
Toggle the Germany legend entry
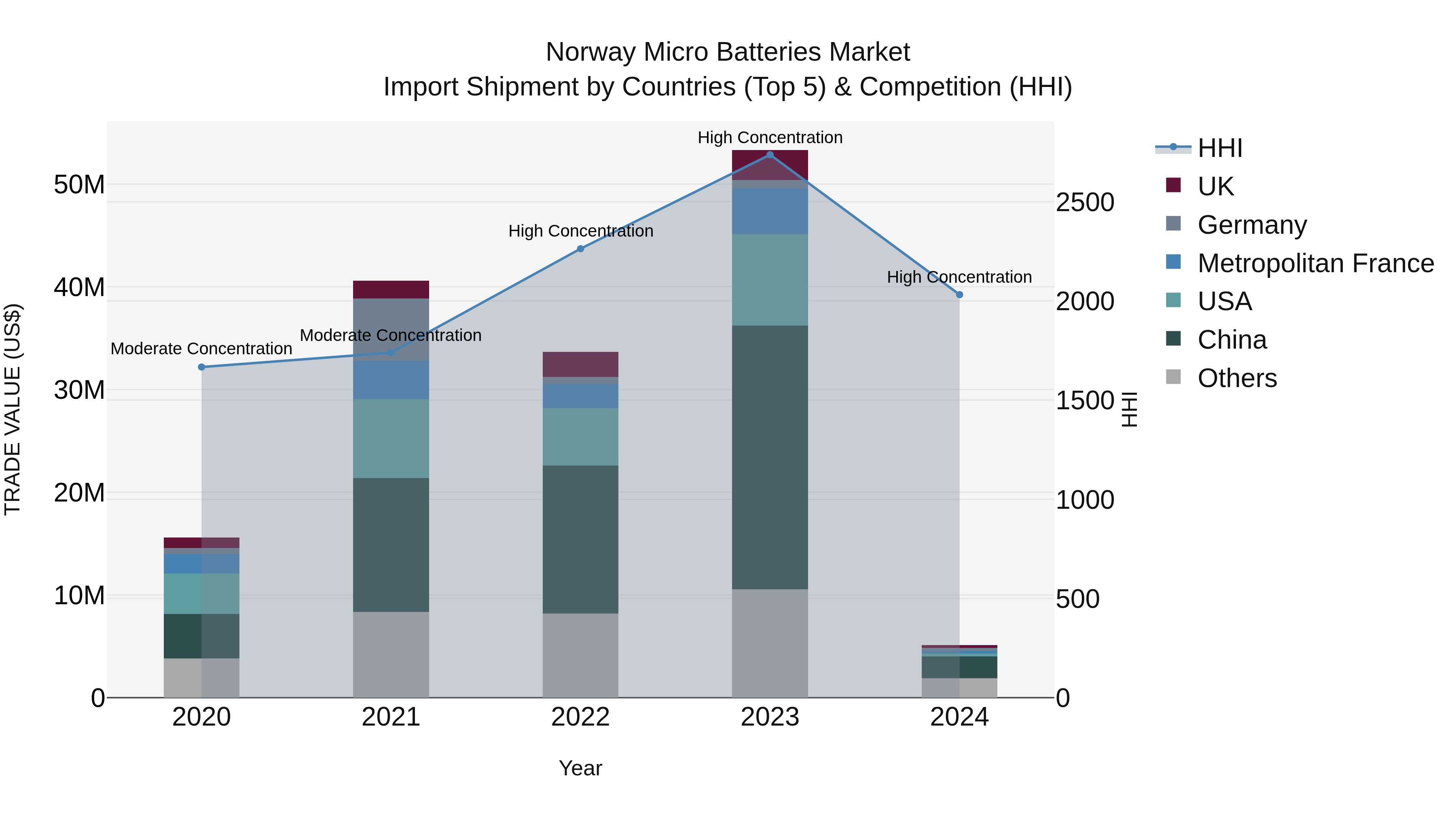1236,224
